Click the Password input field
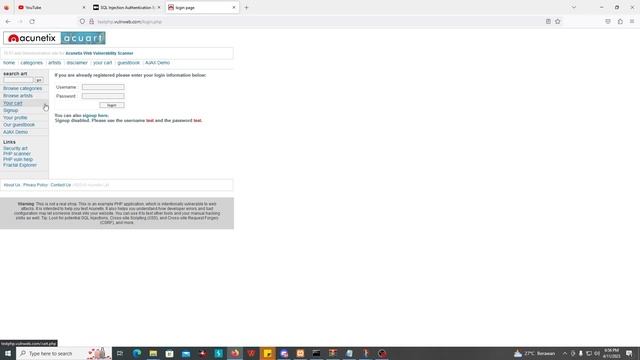Image resolution: width=640 pixels, height=360 pixels. (x=103, y=96)
